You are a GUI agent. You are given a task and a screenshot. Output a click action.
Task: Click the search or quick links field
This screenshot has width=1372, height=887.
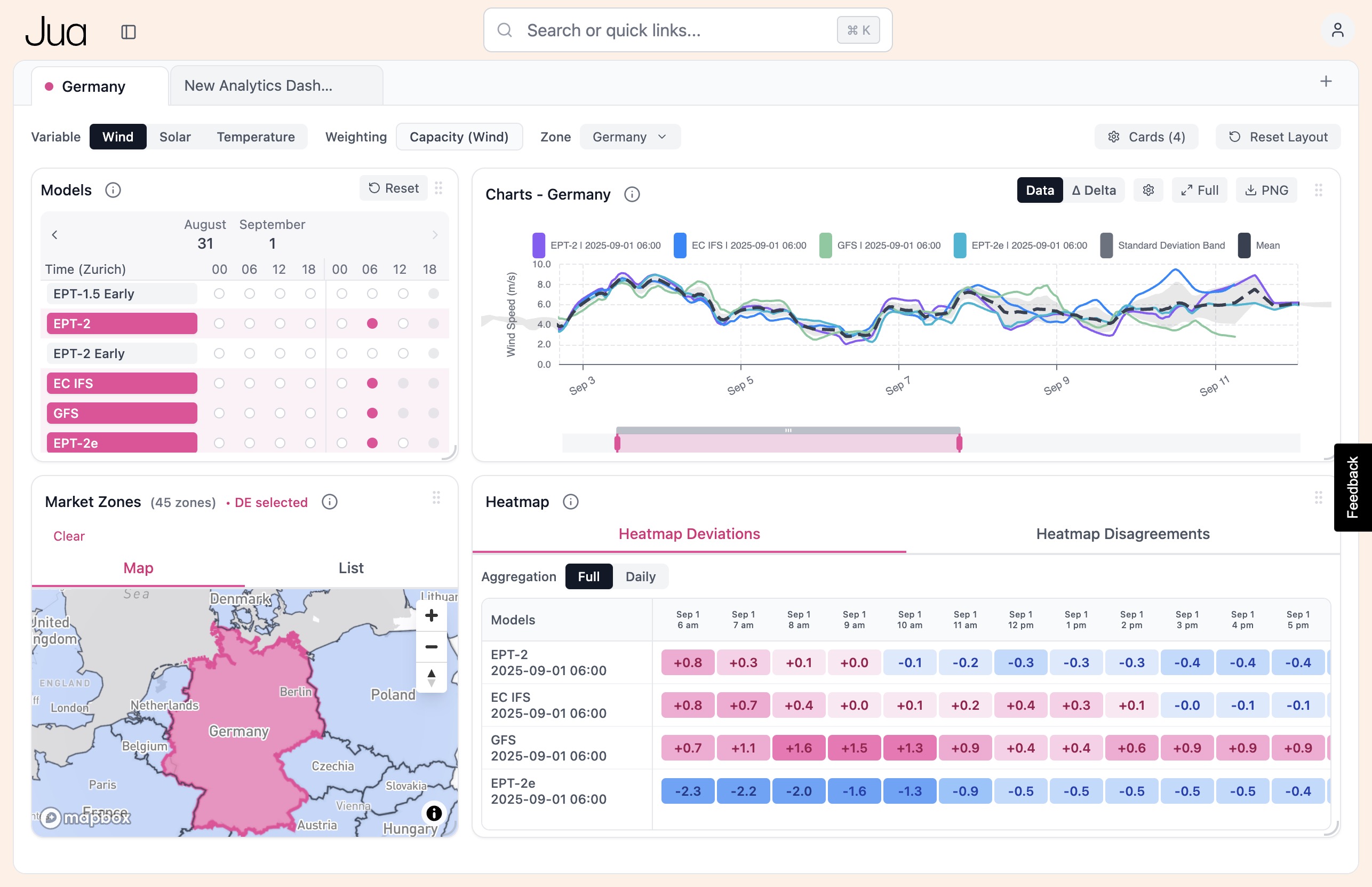click(x=662, y=30)
